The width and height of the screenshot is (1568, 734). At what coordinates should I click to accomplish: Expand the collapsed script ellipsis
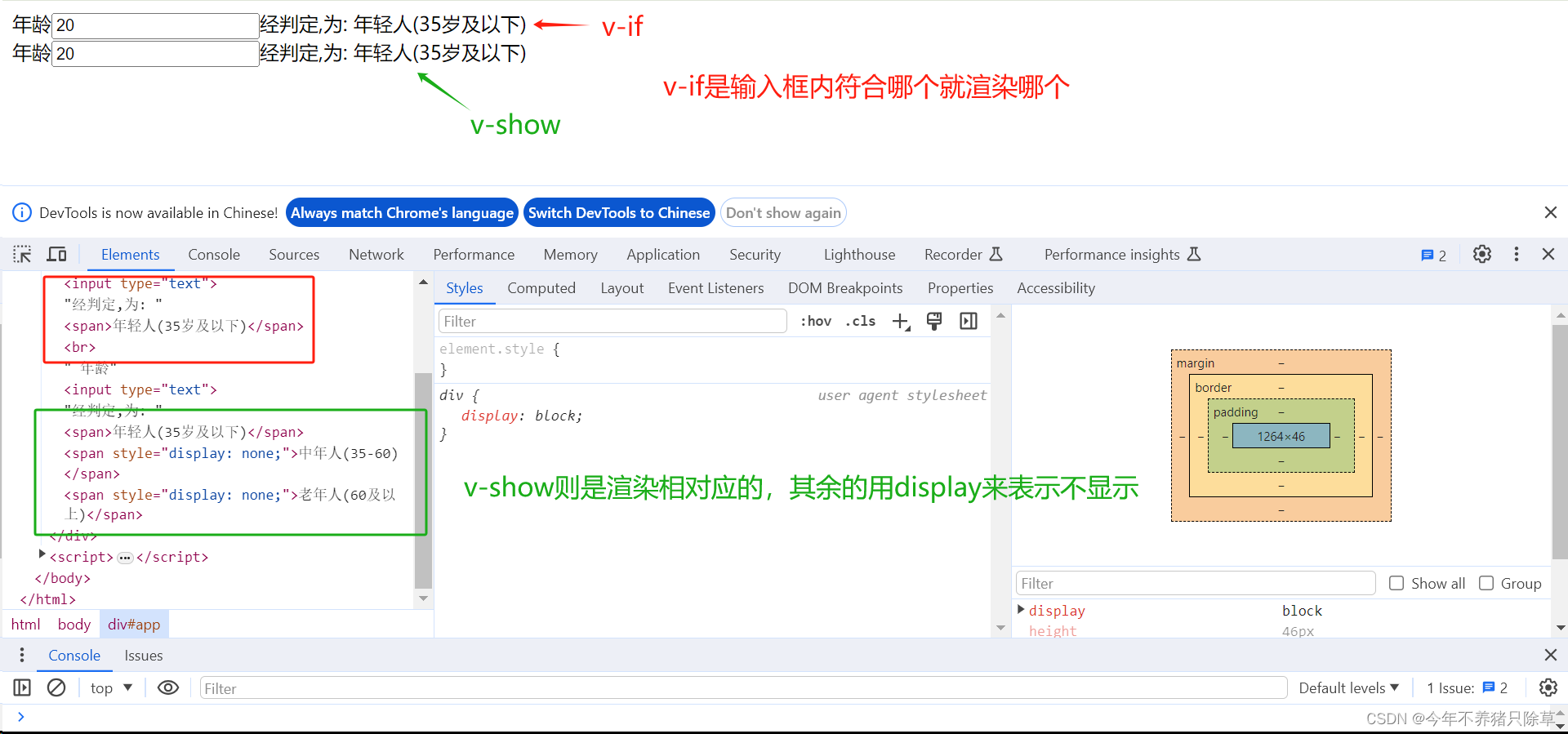(125, 558)
